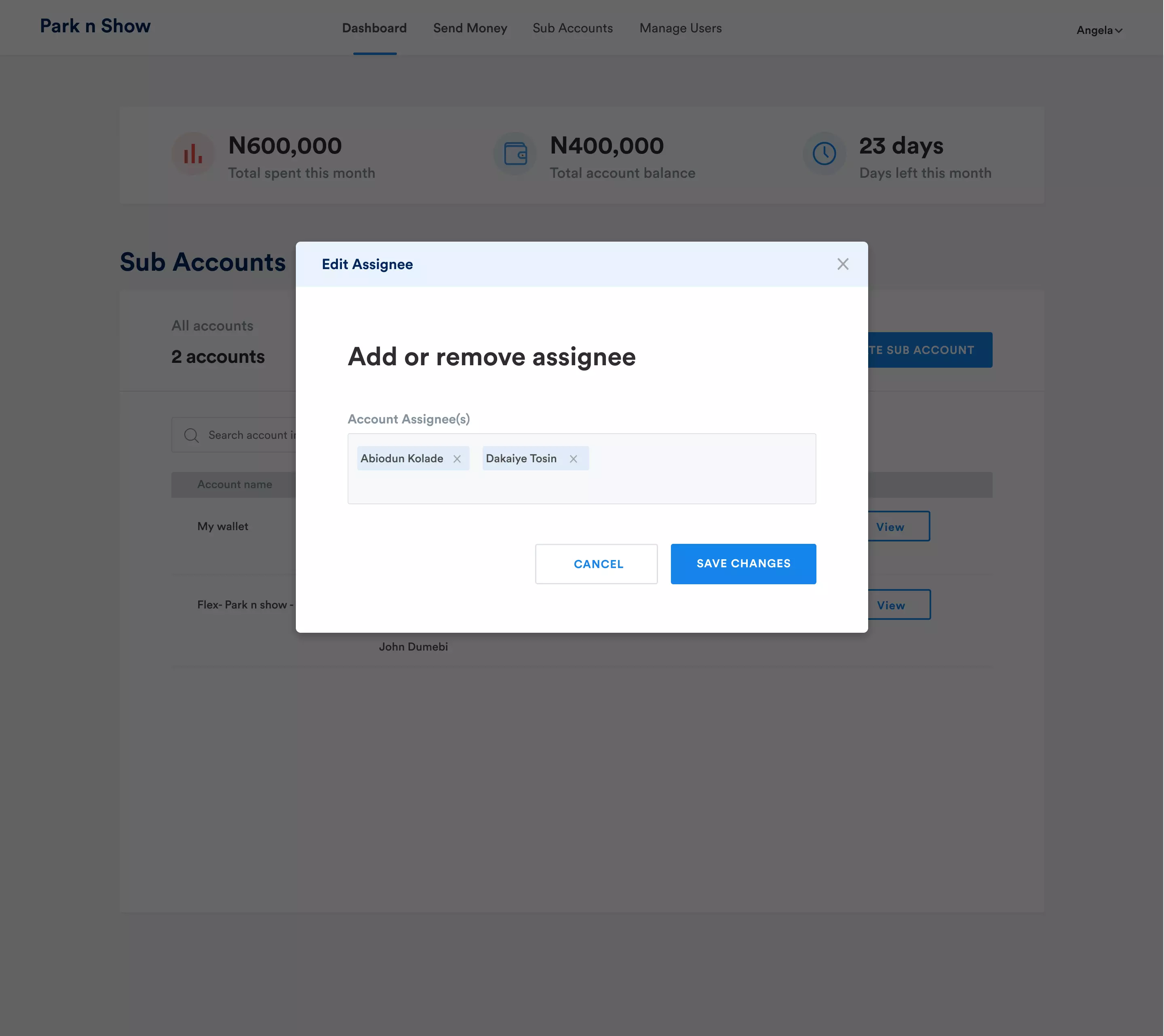Remove Abiodun Kolade assignee tag
1164x1036 pixels.
coord(457,459)
